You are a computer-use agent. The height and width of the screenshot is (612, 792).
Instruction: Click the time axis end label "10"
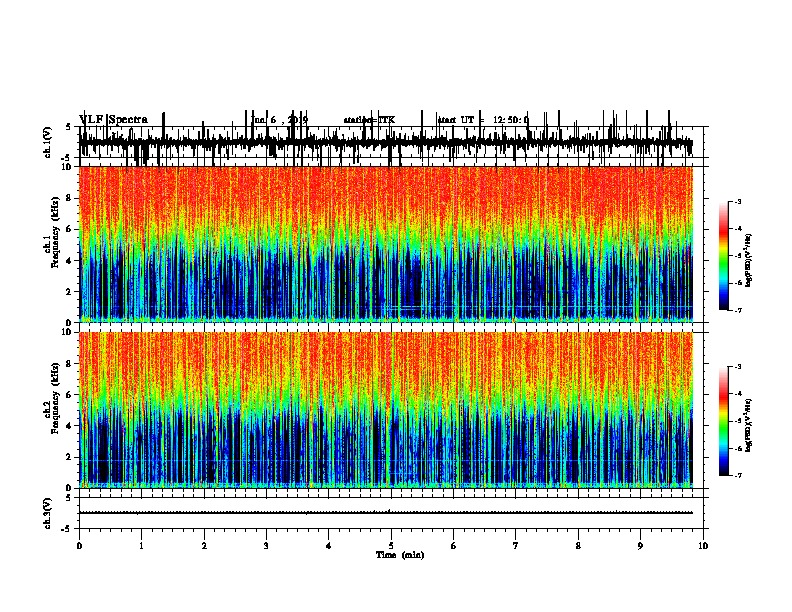point(703,546)
